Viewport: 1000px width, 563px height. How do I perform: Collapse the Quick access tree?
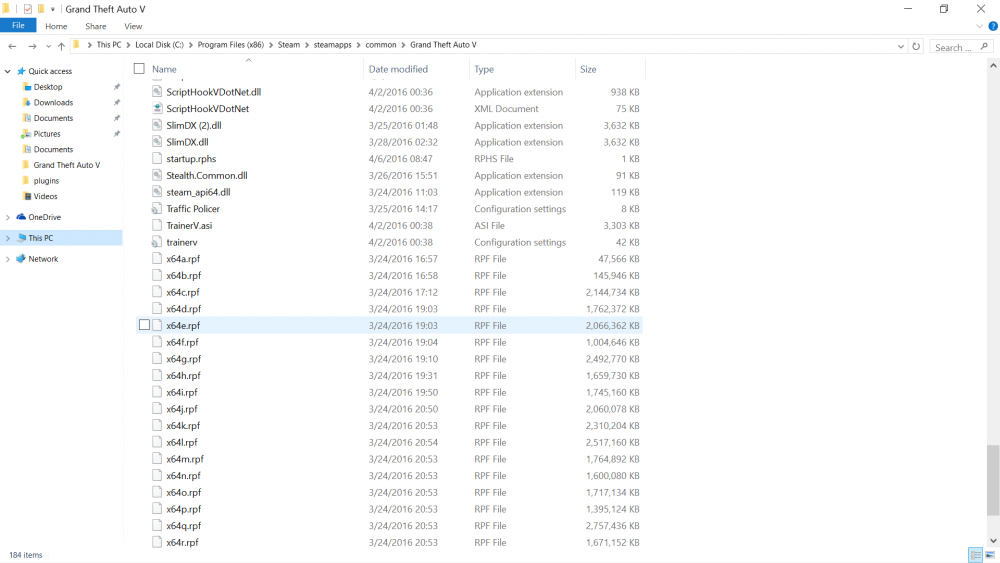(x=8, y=71)
